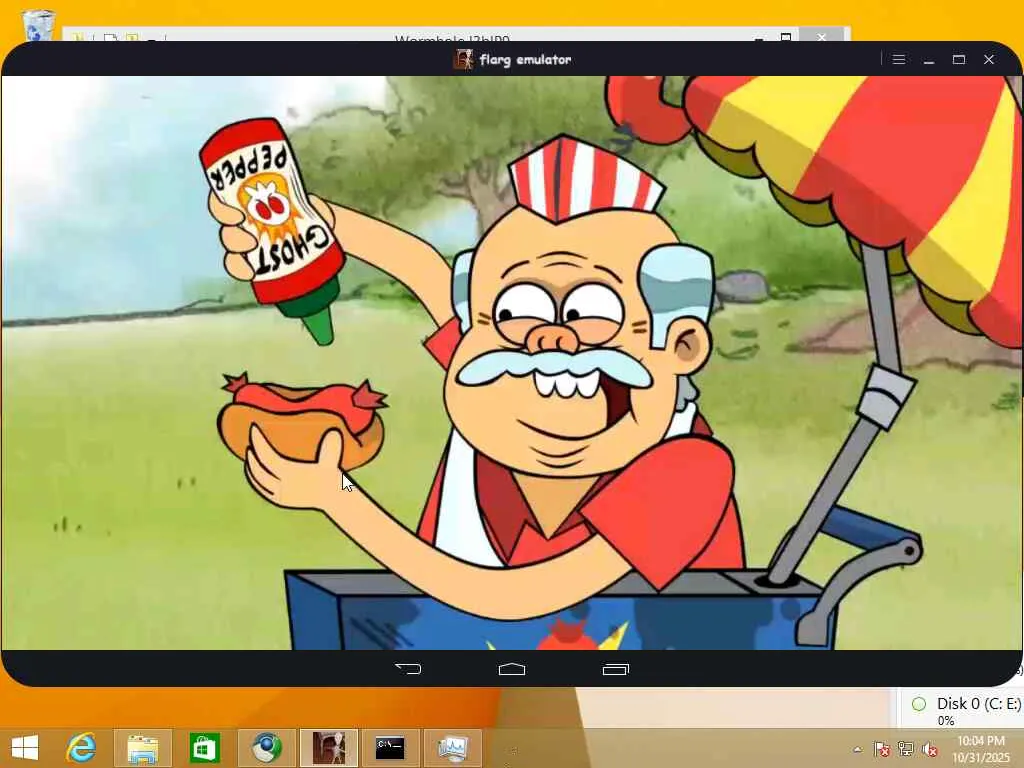
Task: Open the globe browser taskbar icon
Action: [266, 748]
